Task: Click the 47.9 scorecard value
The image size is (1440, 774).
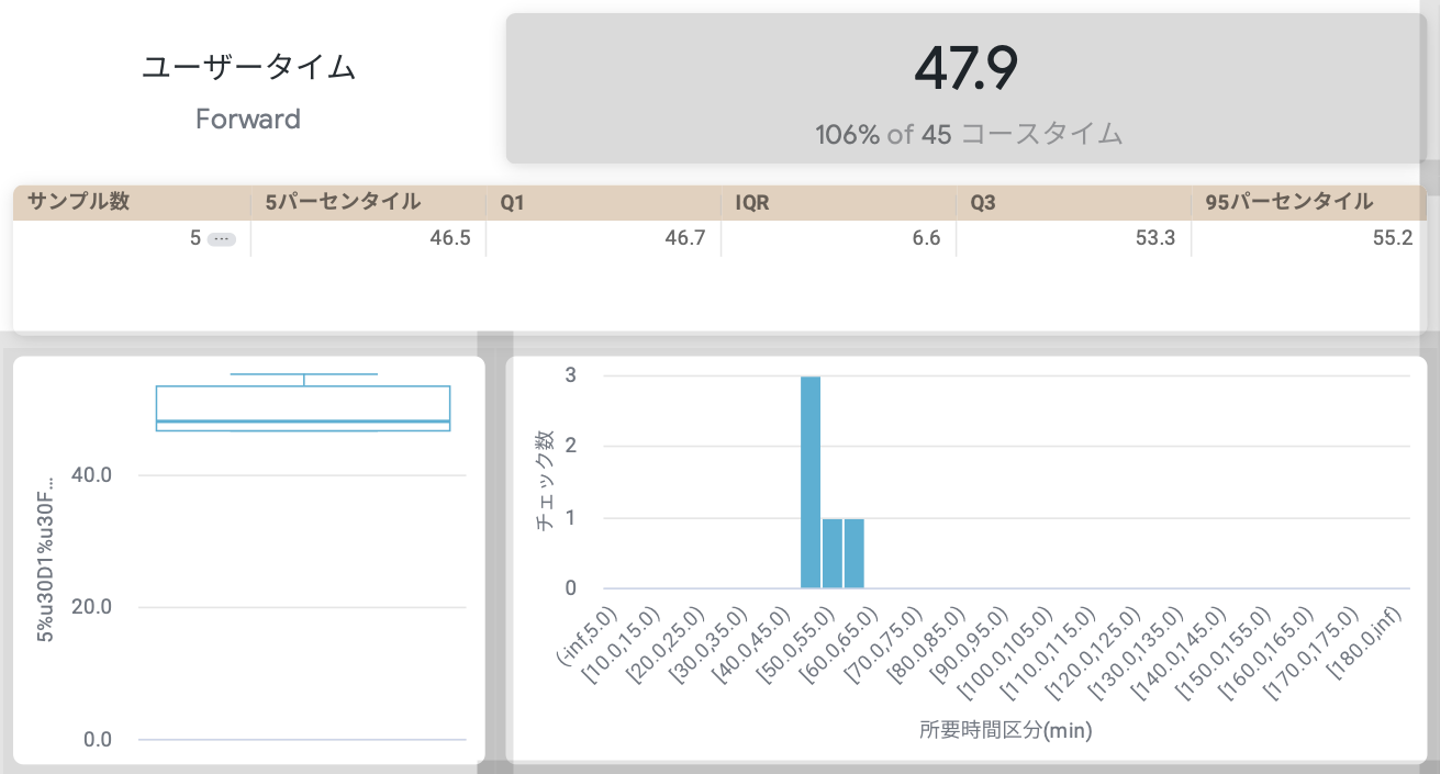Action: tap(965, 67)
